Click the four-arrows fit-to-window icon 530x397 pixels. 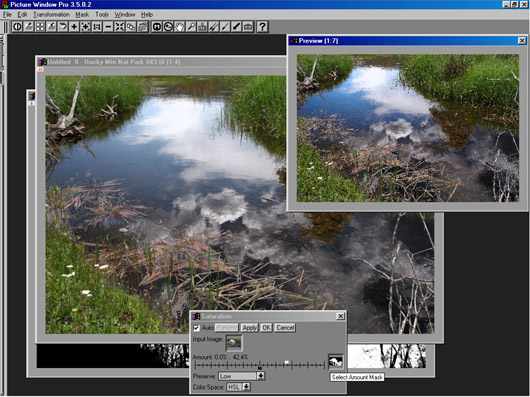coord(120,27)
